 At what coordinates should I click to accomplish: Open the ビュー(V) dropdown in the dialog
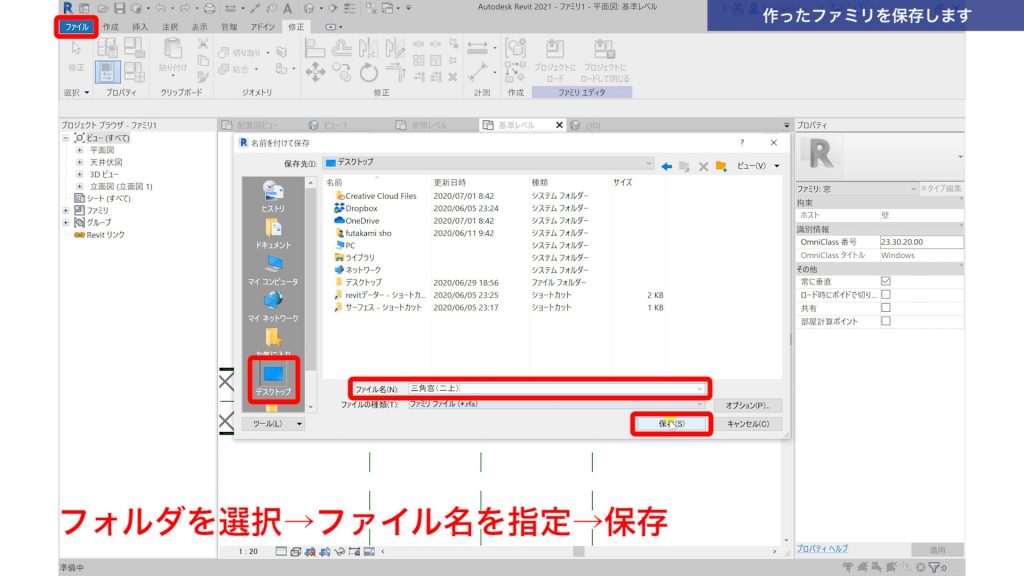[757, 165]
